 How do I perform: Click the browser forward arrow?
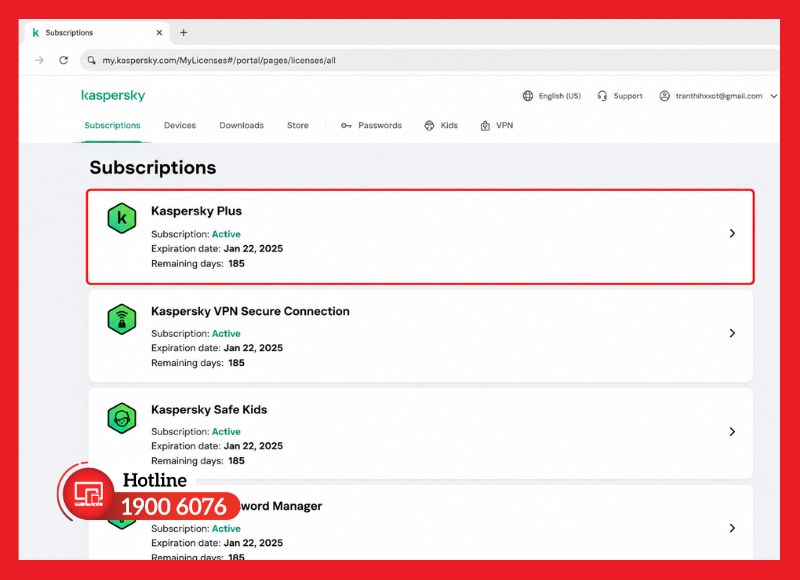click(39, 60)
